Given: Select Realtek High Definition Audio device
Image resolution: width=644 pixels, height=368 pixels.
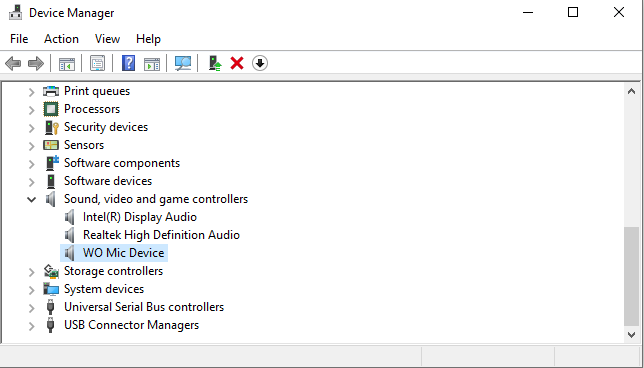Looking at the screenshot, I should coord(161,235).
